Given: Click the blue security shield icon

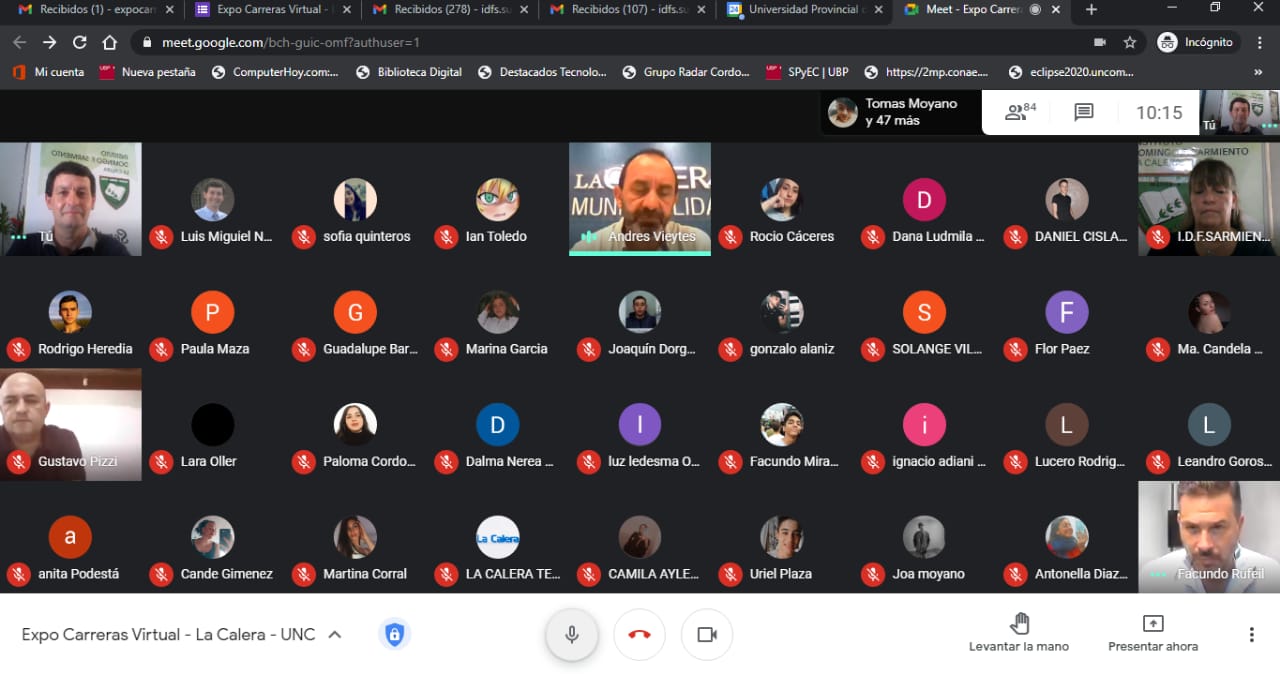Looking at the screenshot, I should pos(395,635).
